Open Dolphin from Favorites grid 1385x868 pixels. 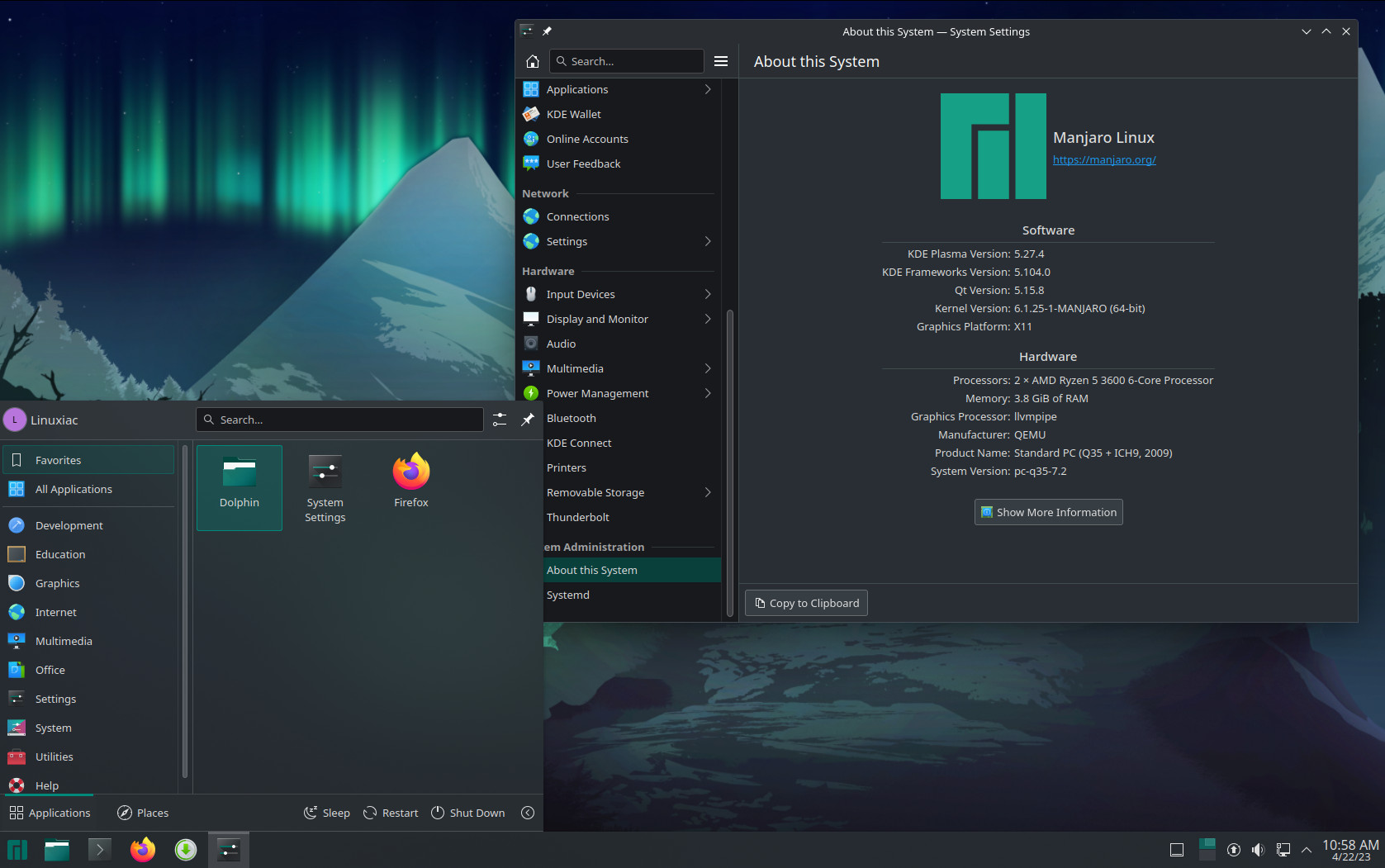click(x=240, y=486)
